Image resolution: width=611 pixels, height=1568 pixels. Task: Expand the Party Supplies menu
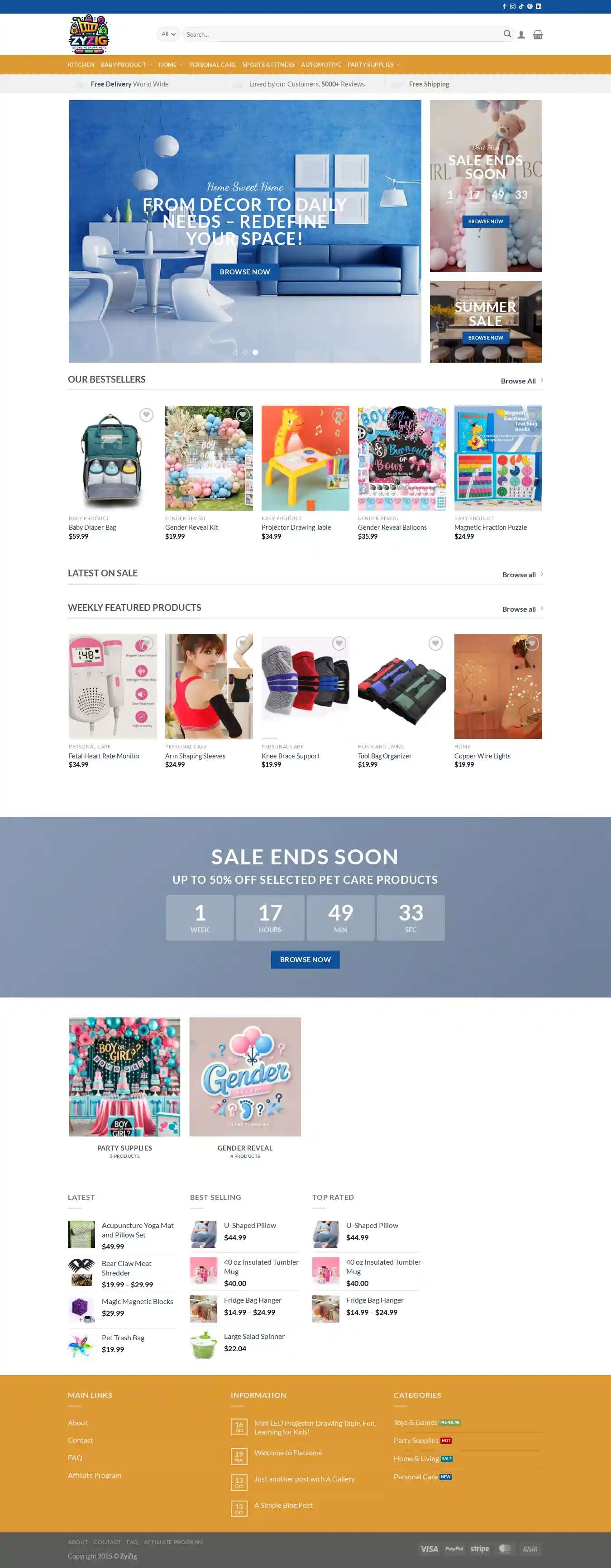[x=374, y=64]
